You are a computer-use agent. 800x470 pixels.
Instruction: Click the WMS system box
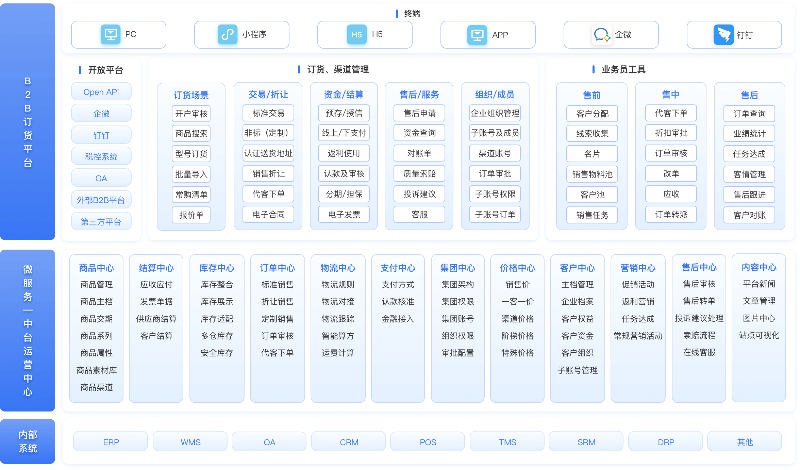pyautogui.click(x=190, y=442)
